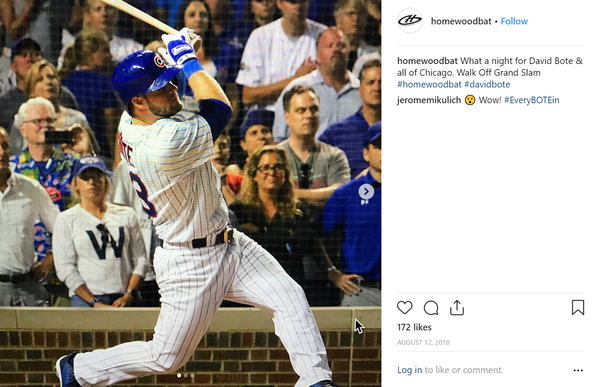Click the Log in link
Image resolution: width=600 pixels, height=387 pixels.
point(409,370)
